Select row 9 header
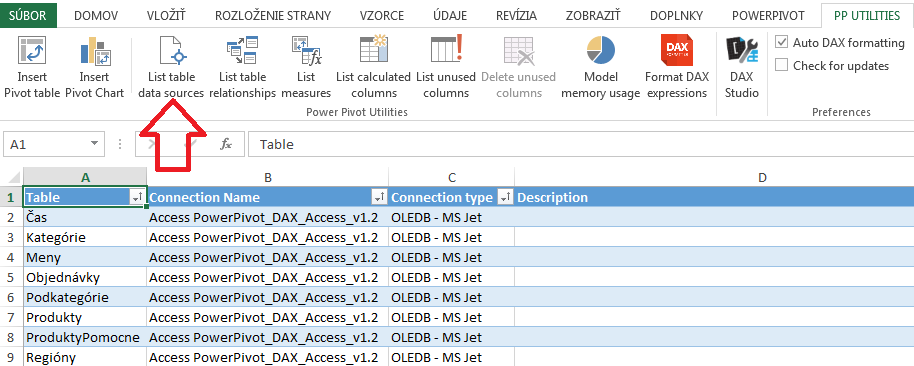This screenshot has height=366, width=914. [11, 357]
